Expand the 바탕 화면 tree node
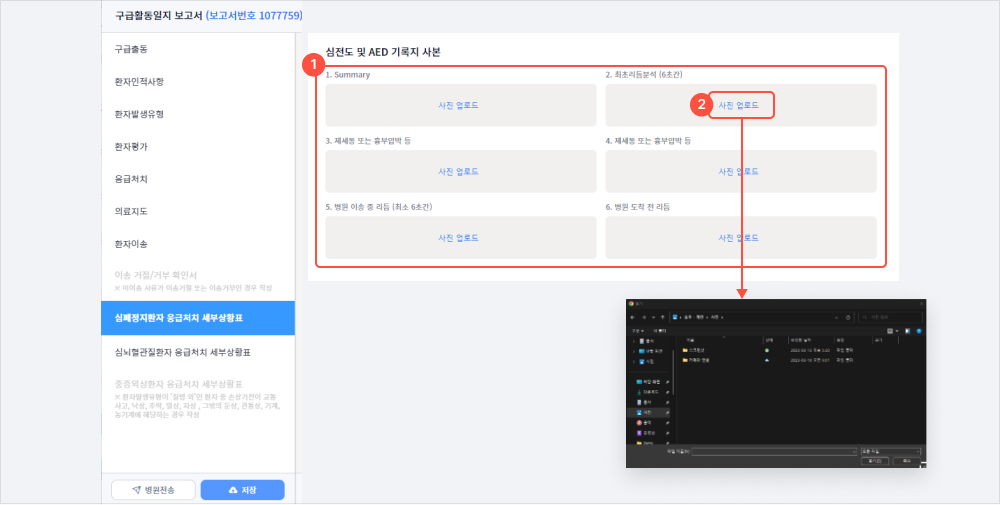Image resolution: width=1000 pixels, height=505 pixels. click(x=634, y=351)
